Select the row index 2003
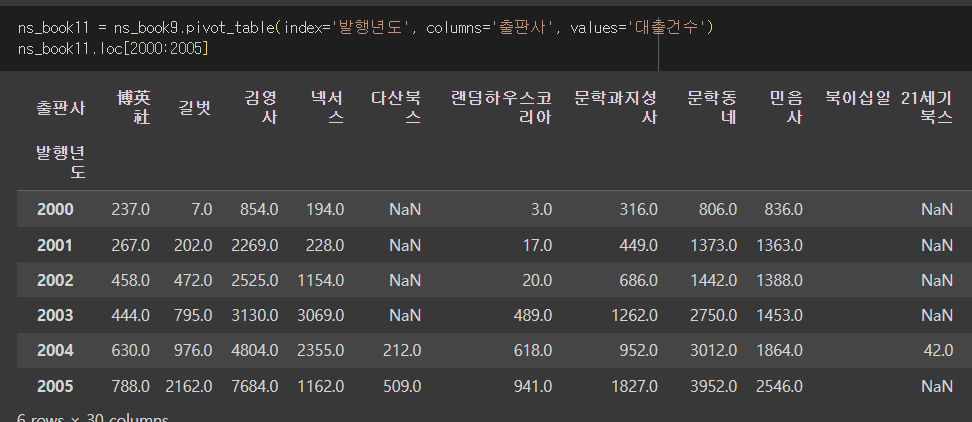972x422 pixels. [x=55, y=315]
